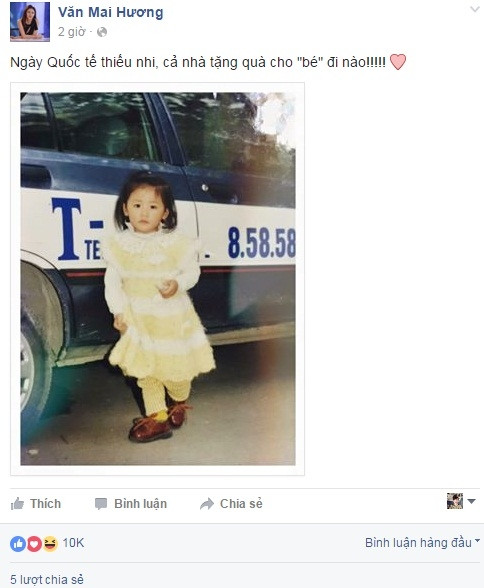
Task: Open the 5 lượt chia sẻ link
Action: (x=47, y=579)
